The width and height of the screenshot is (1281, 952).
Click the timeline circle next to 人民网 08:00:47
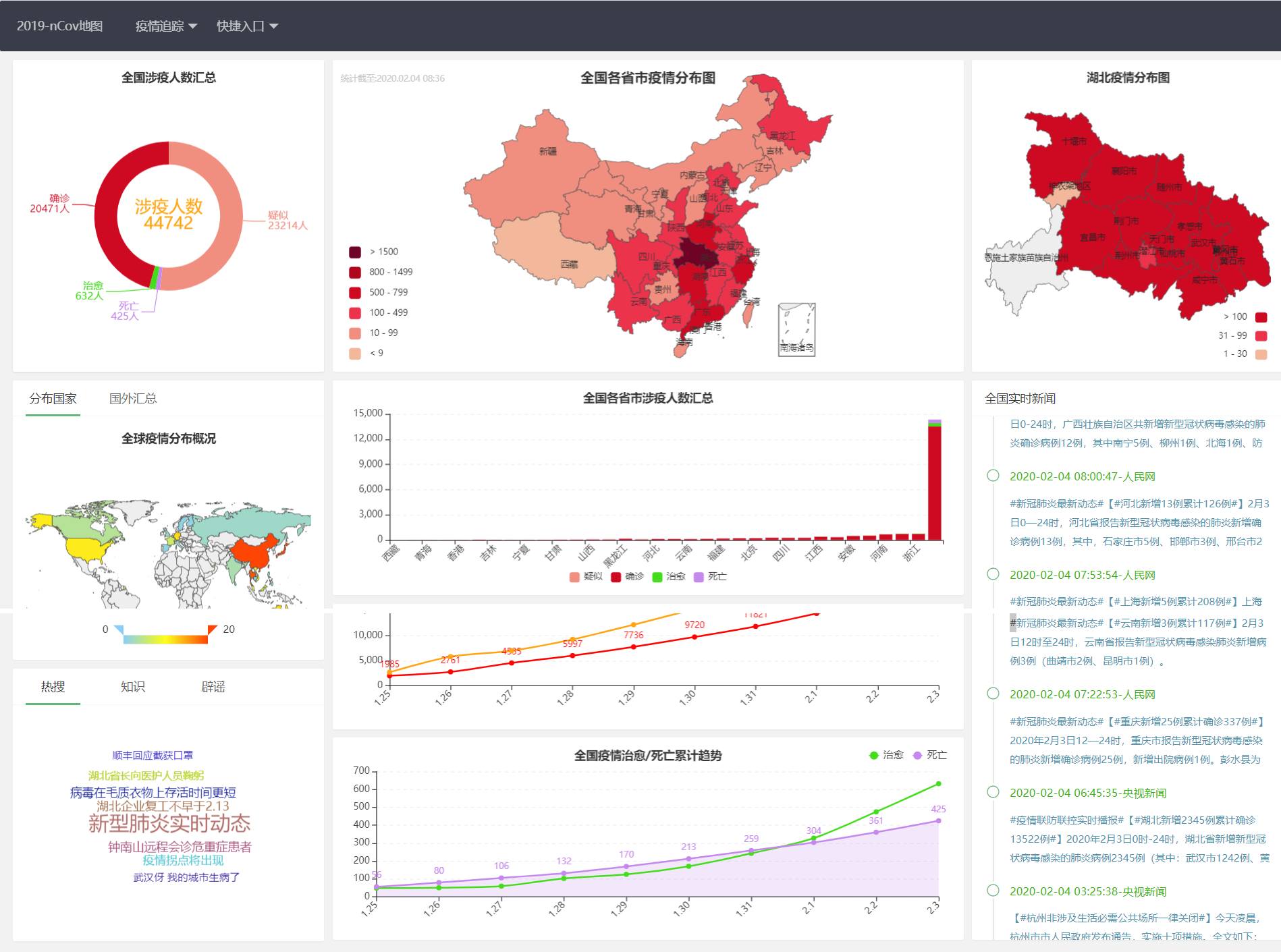point(993,475)
